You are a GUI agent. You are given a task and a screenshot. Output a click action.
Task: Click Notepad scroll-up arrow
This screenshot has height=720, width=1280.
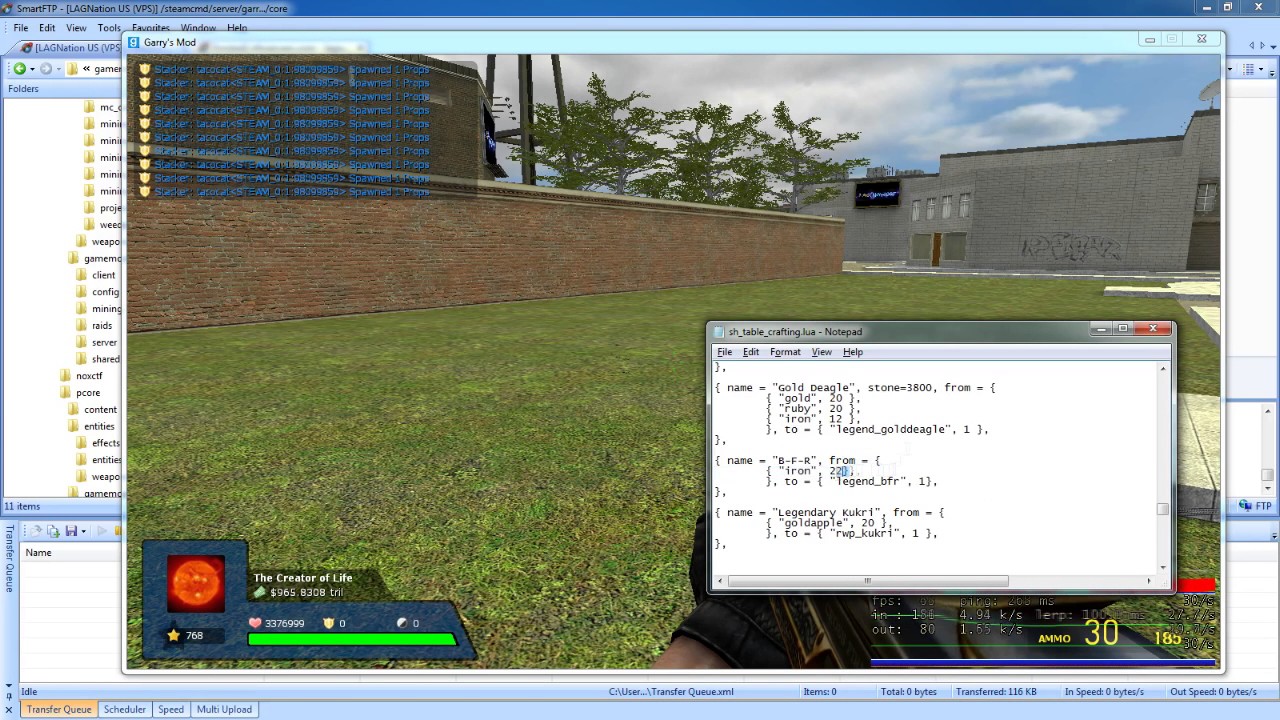[1163, 369]
